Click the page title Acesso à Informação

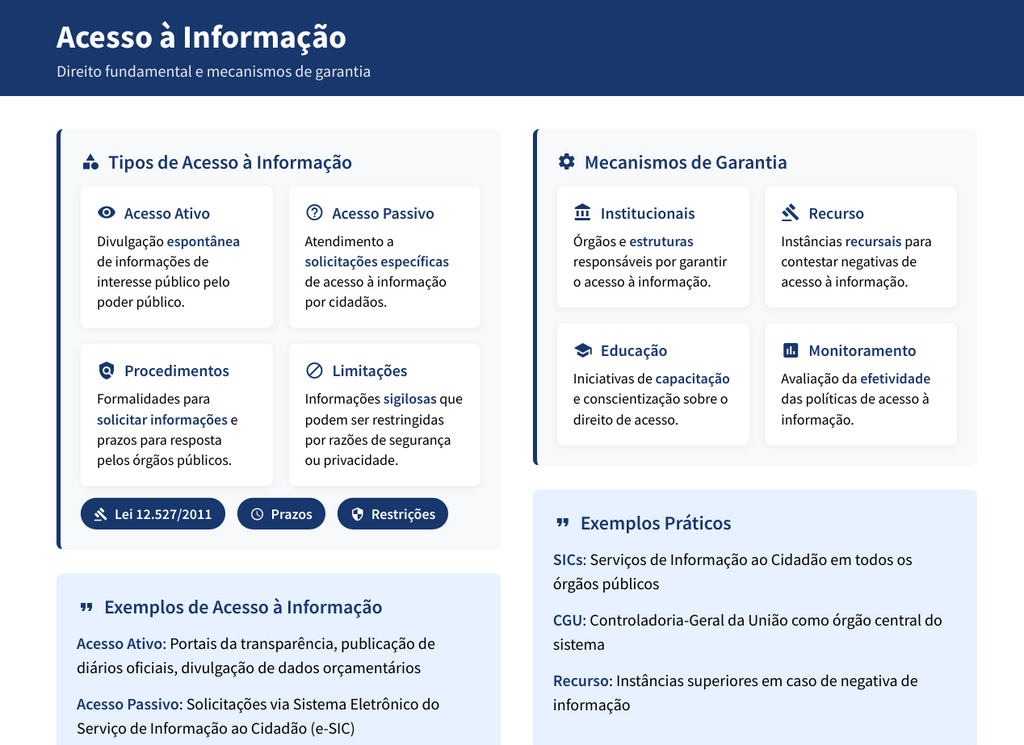tap(201, 37)
